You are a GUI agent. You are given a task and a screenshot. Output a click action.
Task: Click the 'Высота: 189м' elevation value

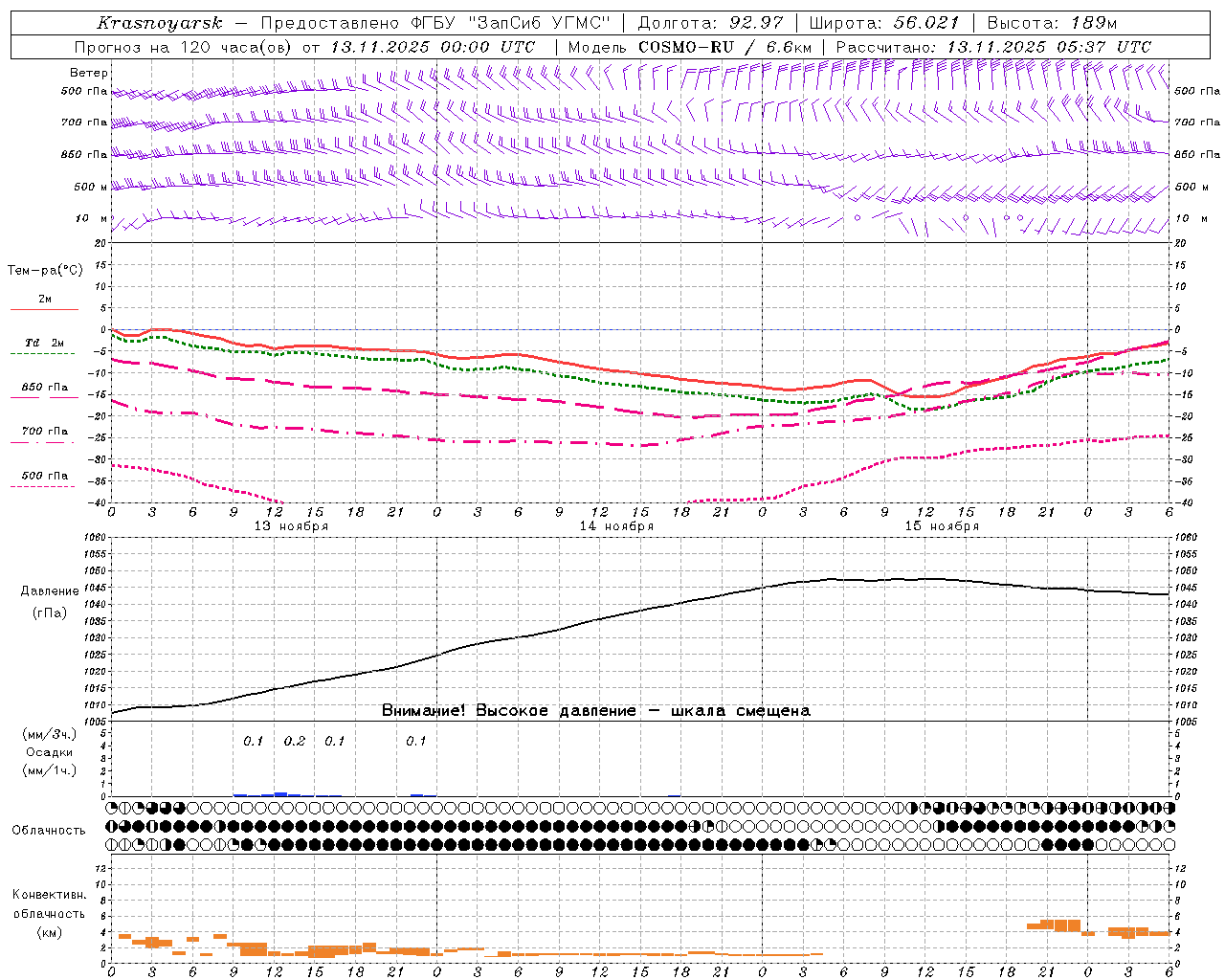coord(1052,23)
